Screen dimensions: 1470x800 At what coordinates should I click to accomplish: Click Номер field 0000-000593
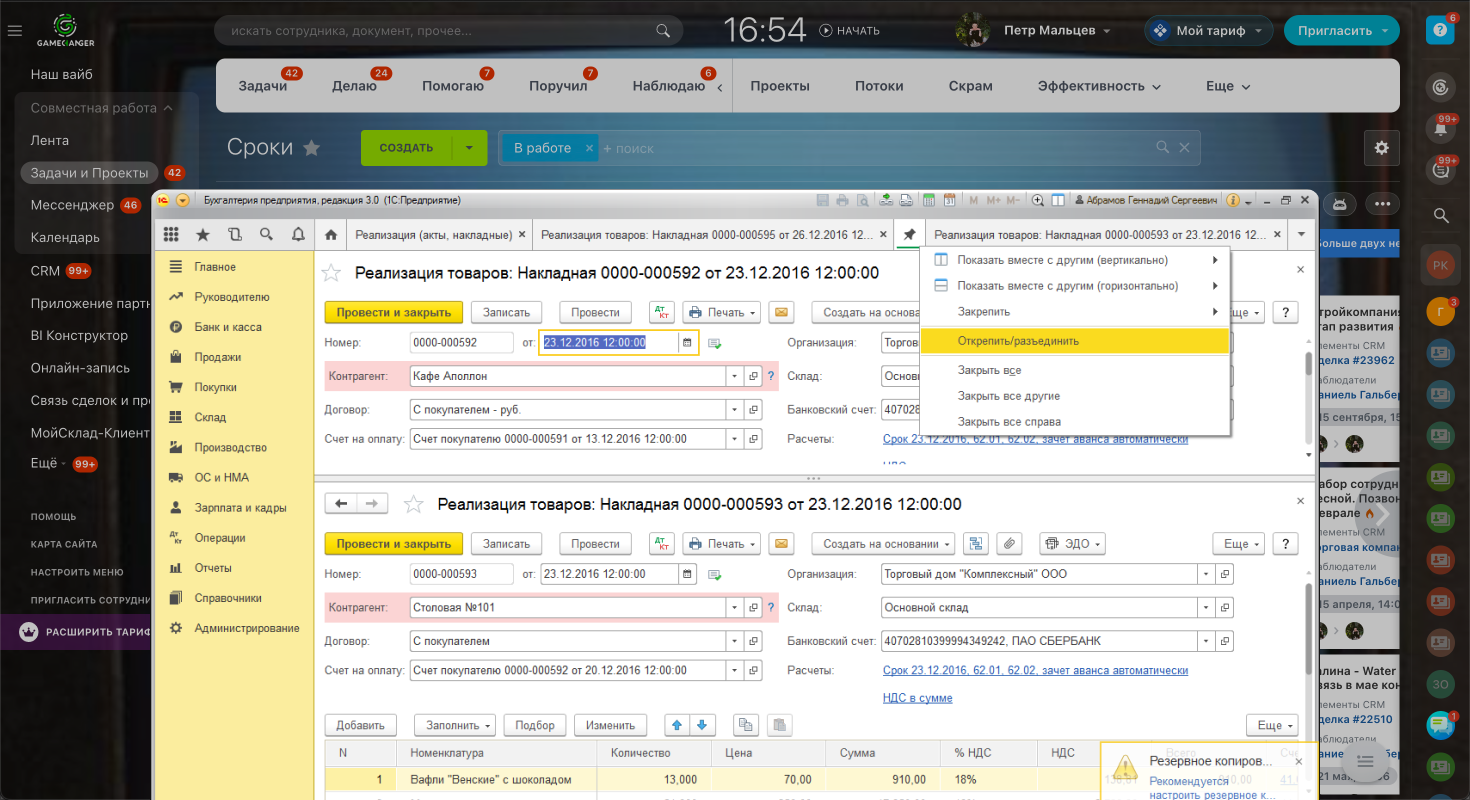pos(461,574)
